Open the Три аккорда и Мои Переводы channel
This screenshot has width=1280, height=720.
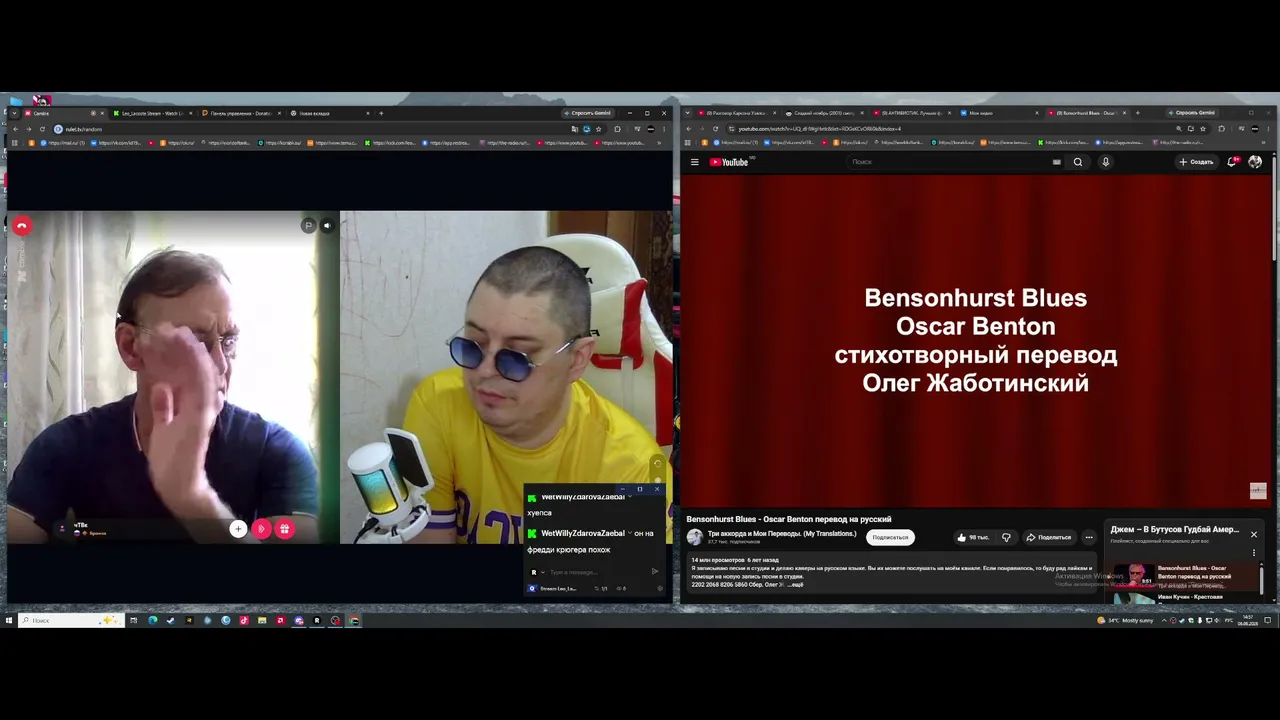pos(782,534)
